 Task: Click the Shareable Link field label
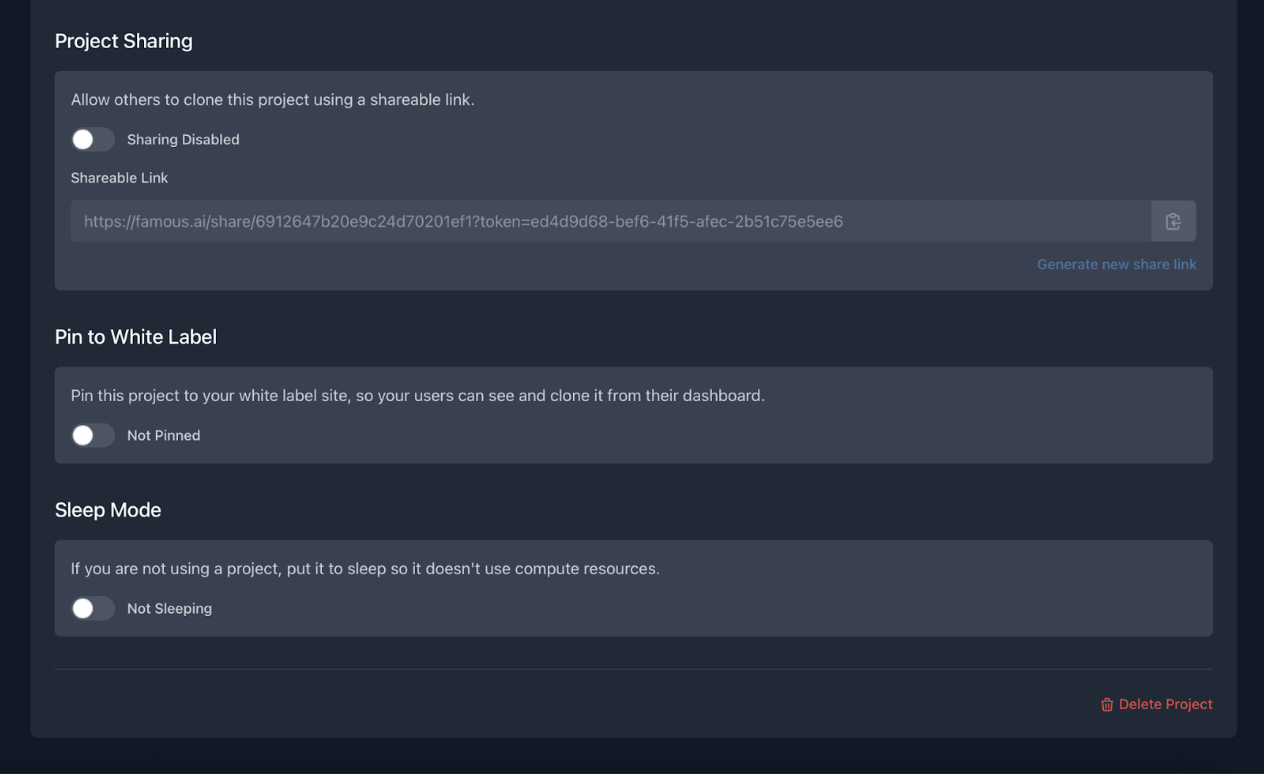tap(120, 178)
